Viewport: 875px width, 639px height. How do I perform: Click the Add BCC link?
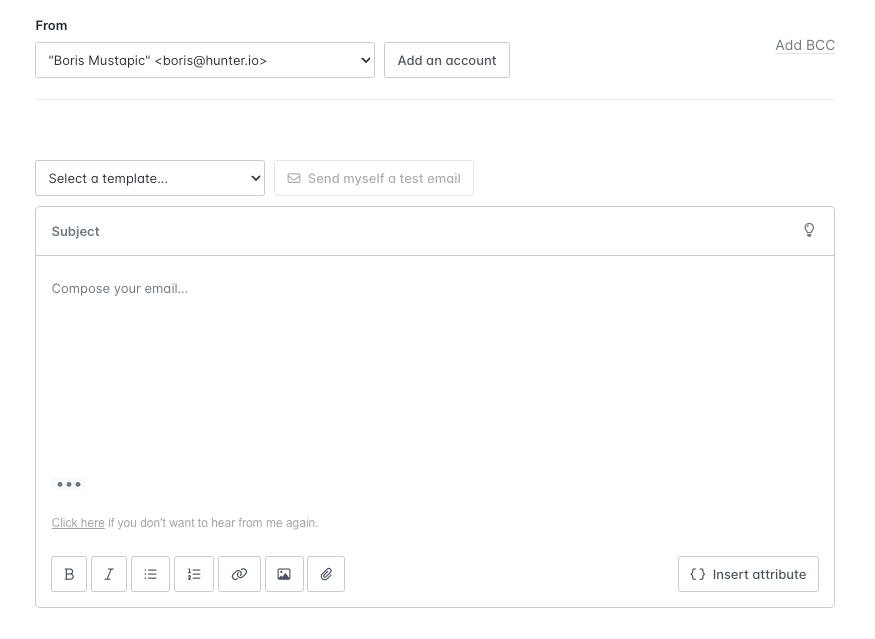tap(805, 45)
